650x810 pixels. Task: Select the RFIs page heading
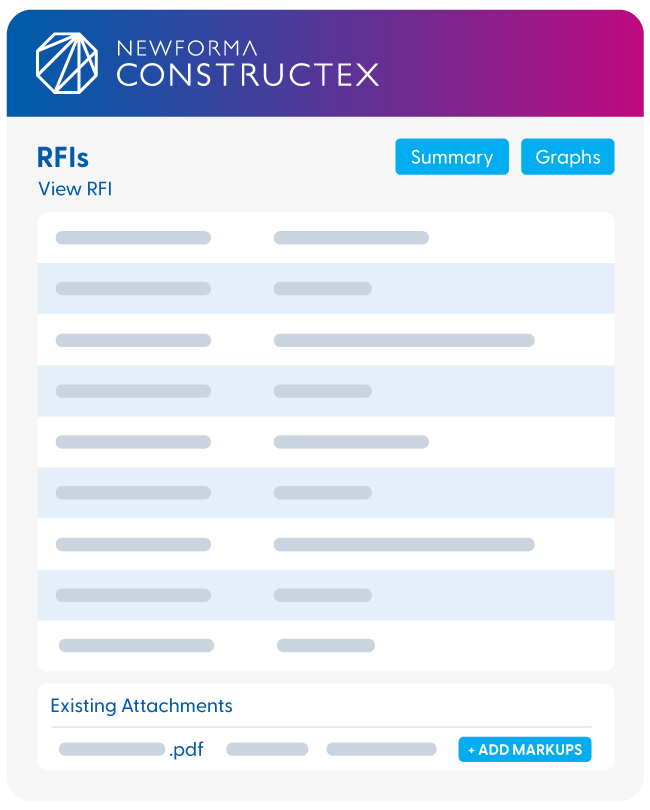click(63, 157)
